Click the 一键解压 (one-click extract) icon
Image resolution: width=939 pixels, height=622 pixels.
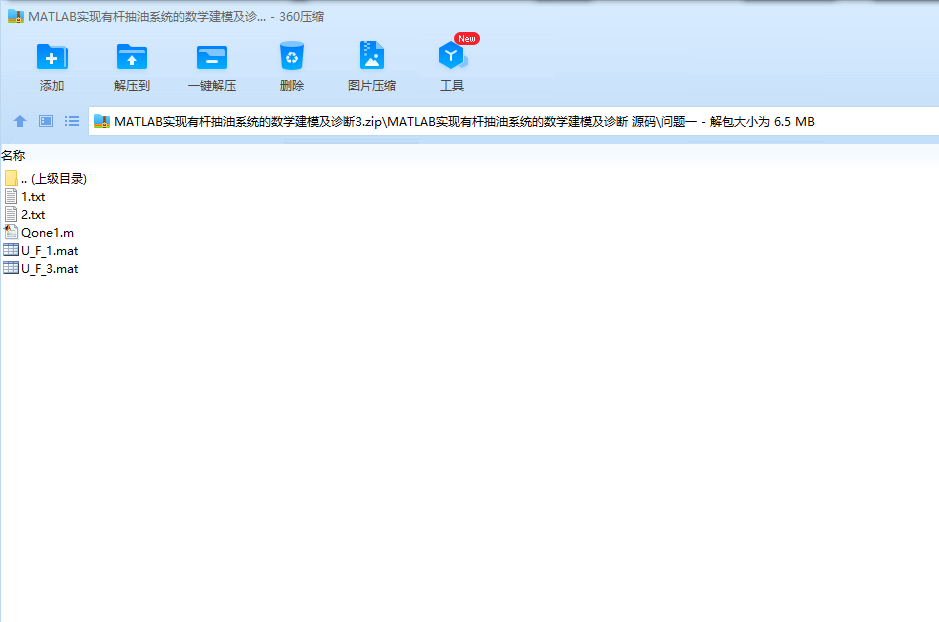(x=212, y=57)
